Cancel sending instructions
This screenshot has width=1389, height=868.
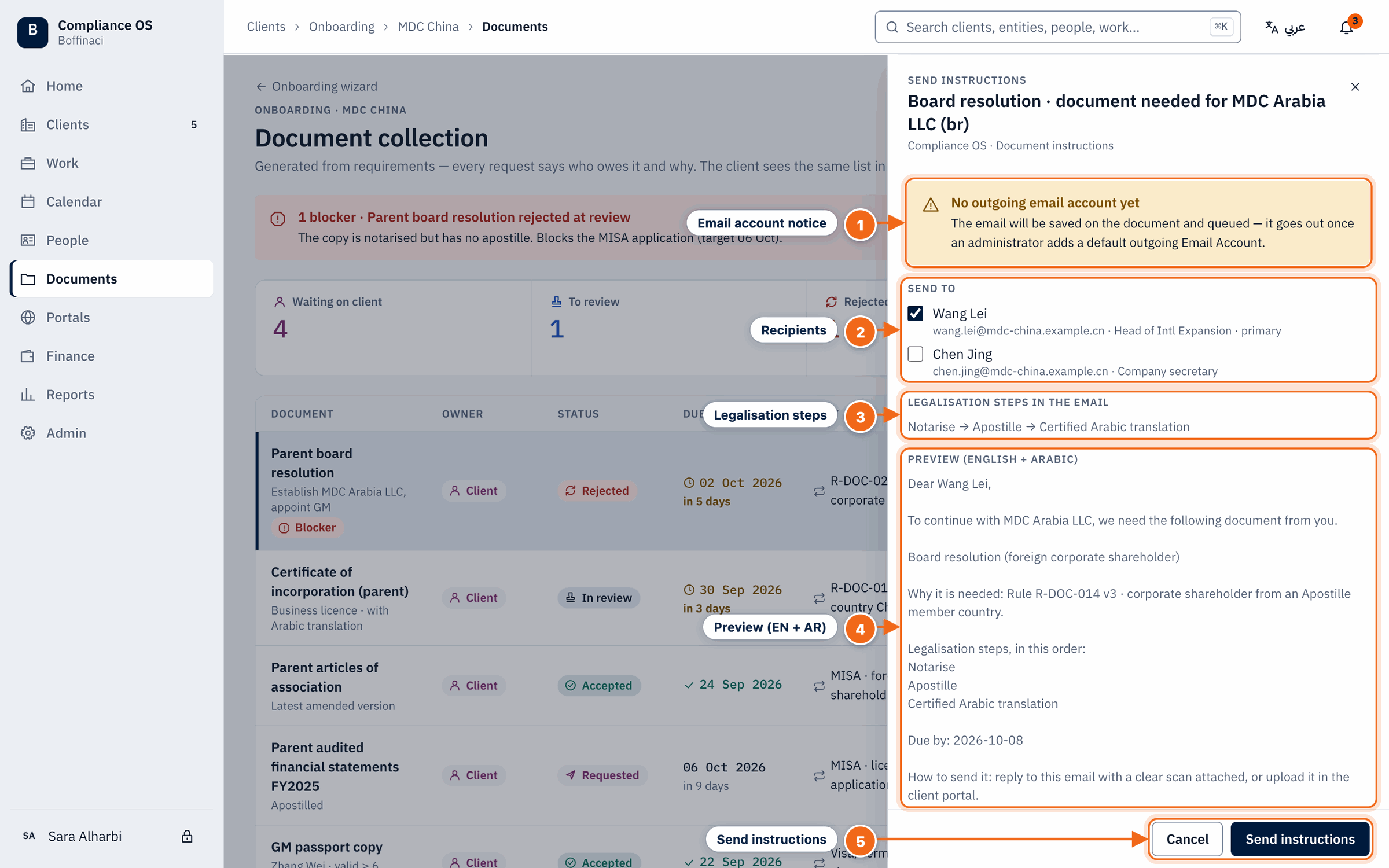tap(1187, 839)
